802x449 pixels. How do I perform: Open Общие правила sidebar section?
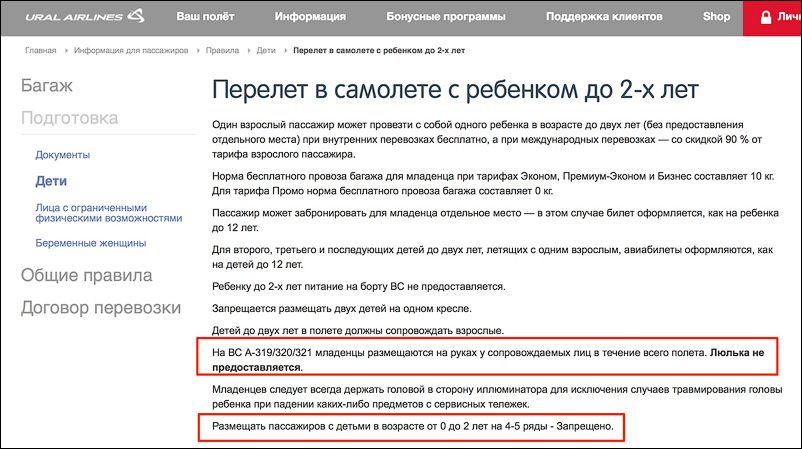point(86,275)
